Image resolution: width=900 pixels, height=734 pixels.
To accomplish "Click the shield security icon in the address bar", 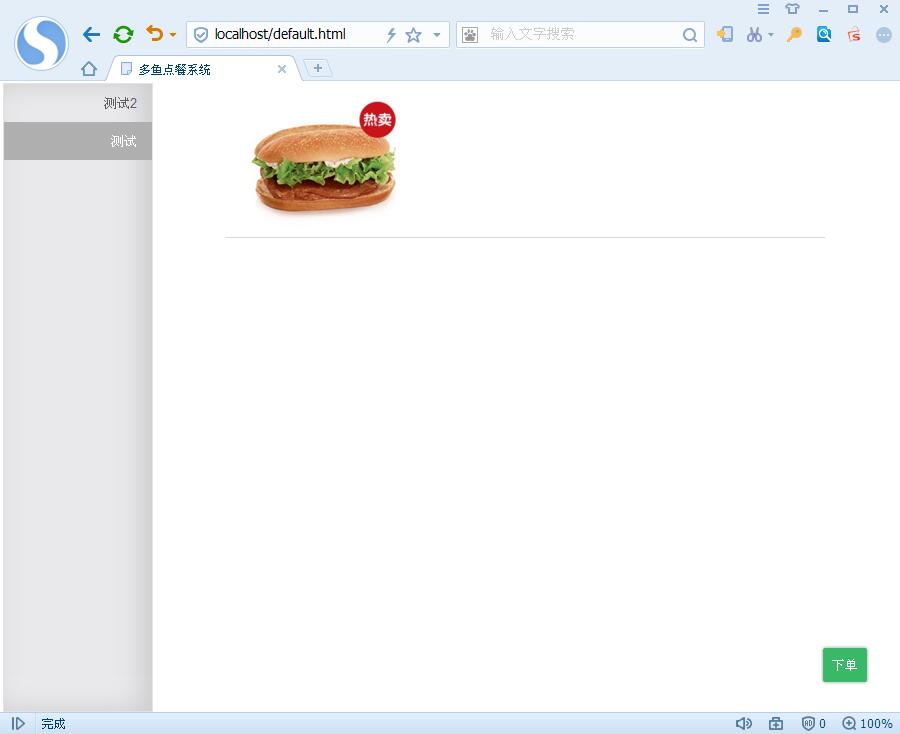I will (x=200, y=35).
